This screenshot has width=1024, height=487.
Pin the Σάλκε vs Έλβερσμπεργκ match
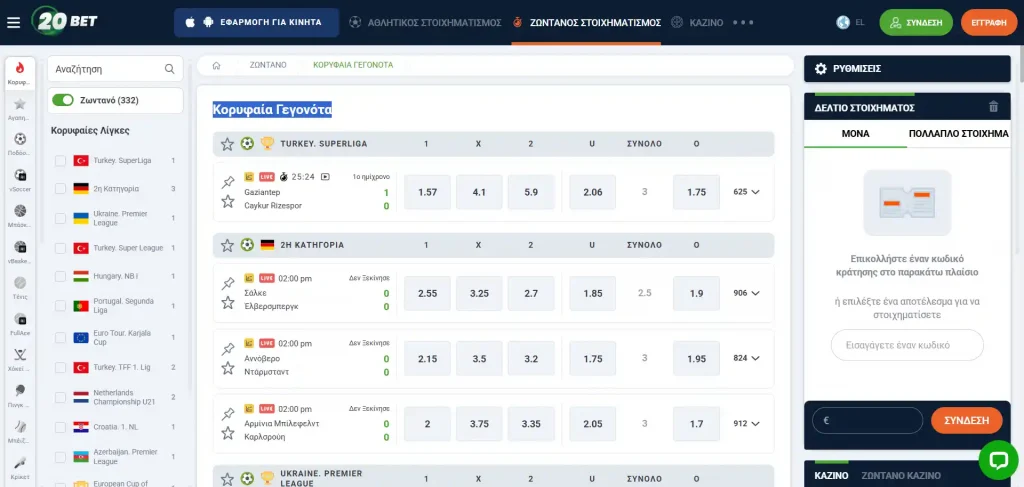click(228, 283)
